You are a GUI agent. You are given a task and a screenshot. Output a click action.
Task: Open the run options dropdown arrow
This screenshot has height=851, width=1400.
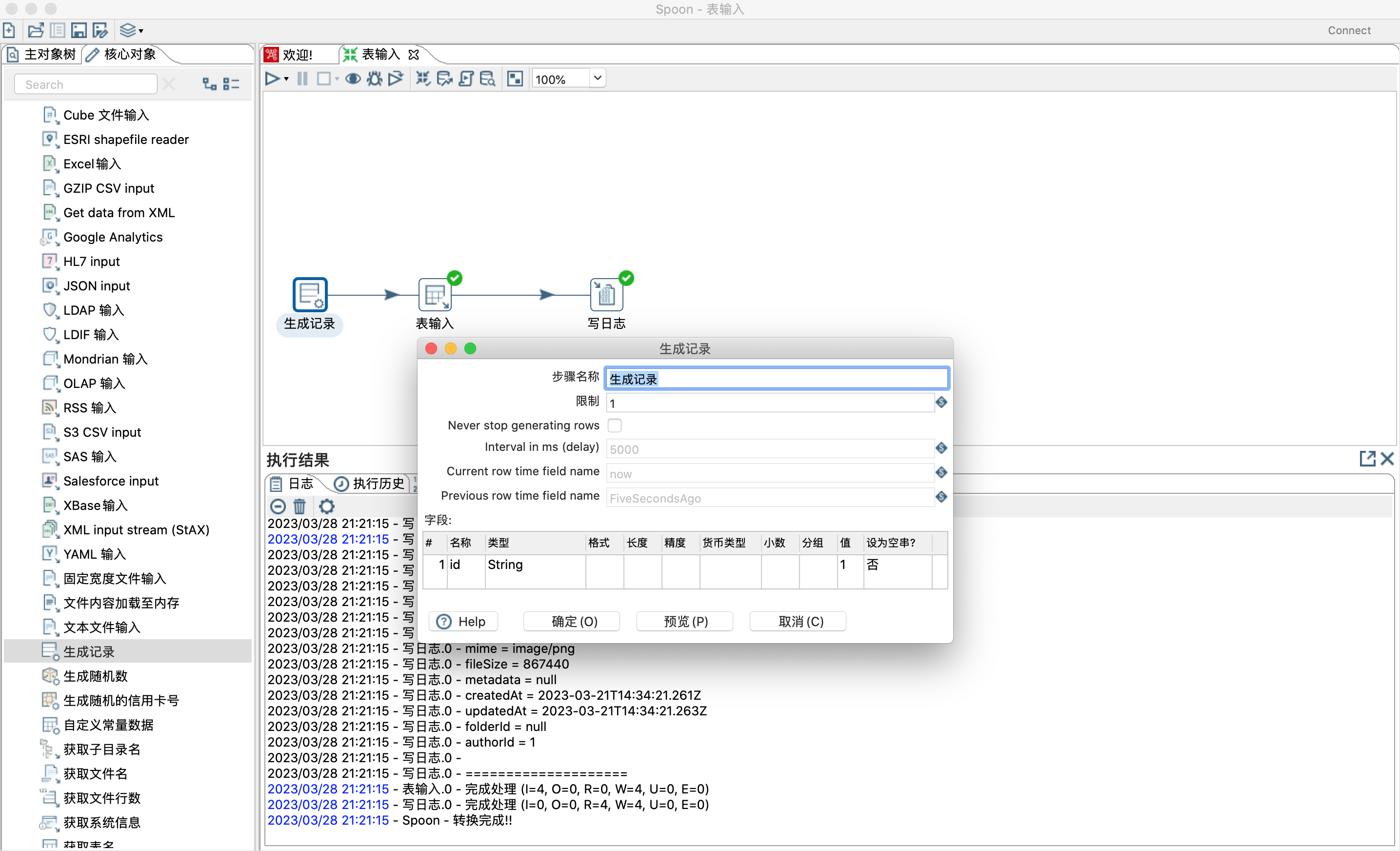286,79
